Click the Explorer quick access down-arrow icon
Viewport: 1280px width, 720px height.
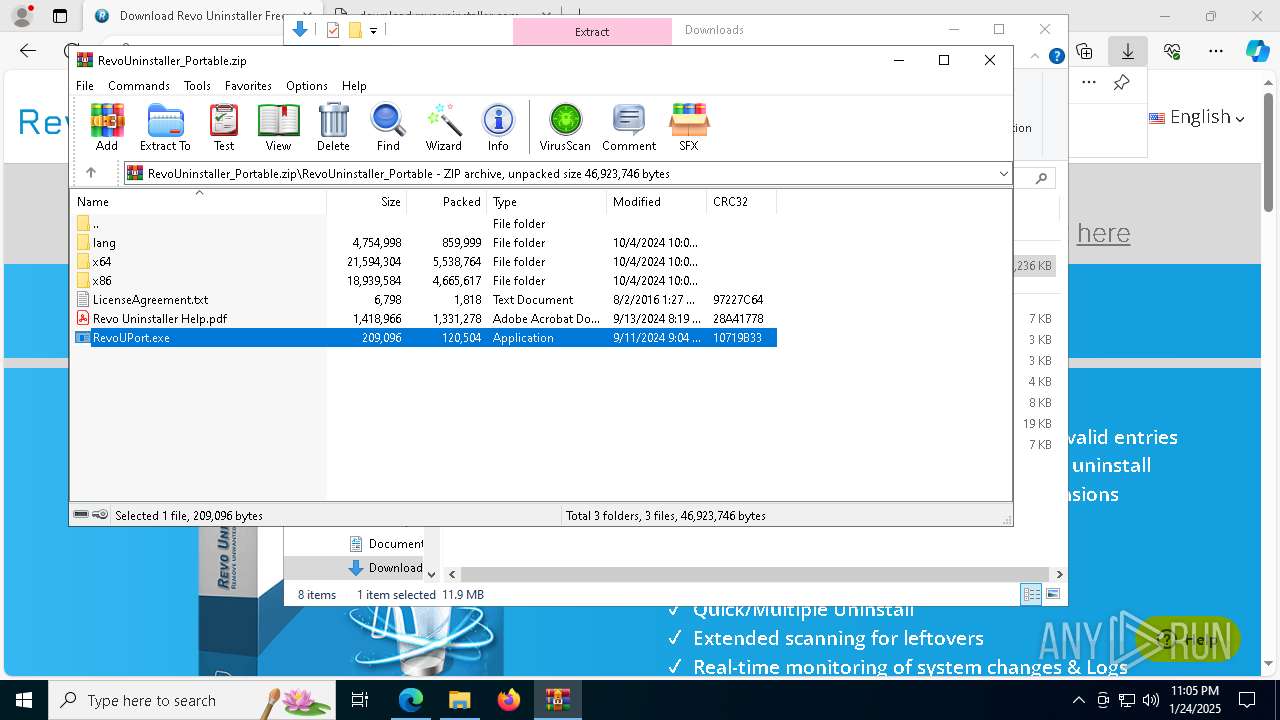point(300,30)
